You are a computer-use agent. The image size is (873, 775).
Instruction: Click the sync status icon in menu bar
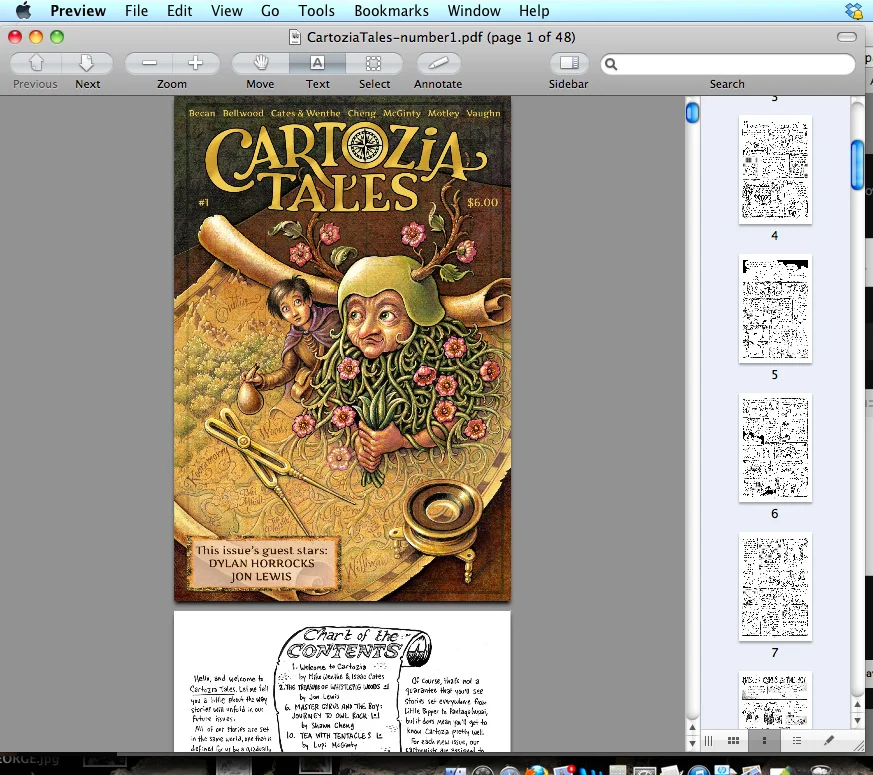(855, 11)
